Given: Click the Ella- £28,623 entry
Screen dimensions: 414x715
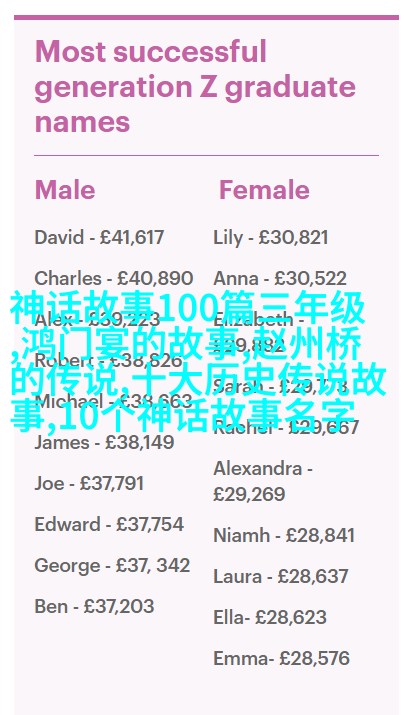Looking at the screenshot, I should [270, 617].
